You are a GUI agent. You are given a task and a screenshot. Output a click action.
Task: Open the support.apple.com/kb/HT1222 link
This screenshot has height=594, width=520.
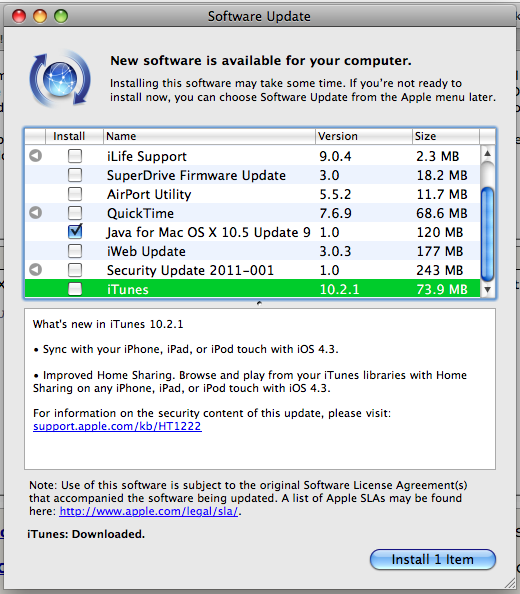pos(117,426)
